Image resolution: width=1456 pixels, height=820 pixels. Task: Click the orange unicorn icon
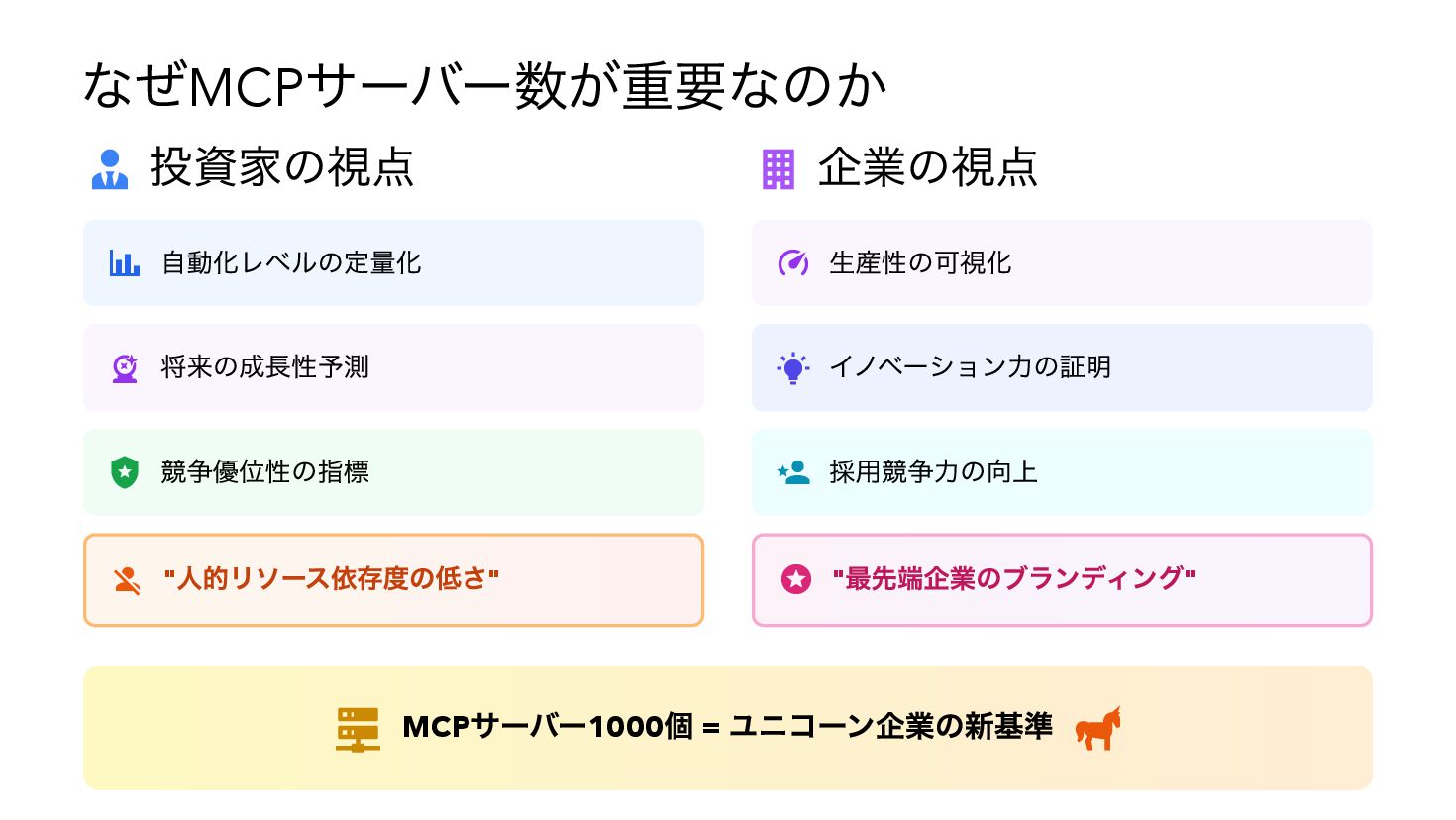(1098, 728)
